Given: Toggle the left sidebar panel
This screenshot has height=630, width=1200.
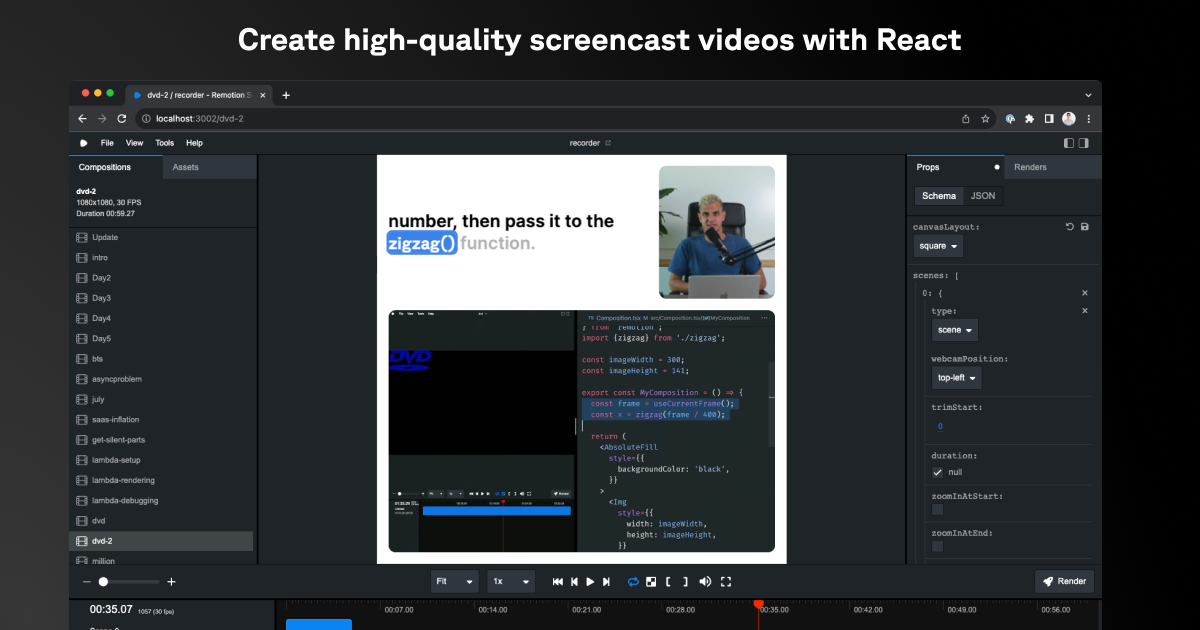Looking at the screenshot, I should [x=1069, y=143].
